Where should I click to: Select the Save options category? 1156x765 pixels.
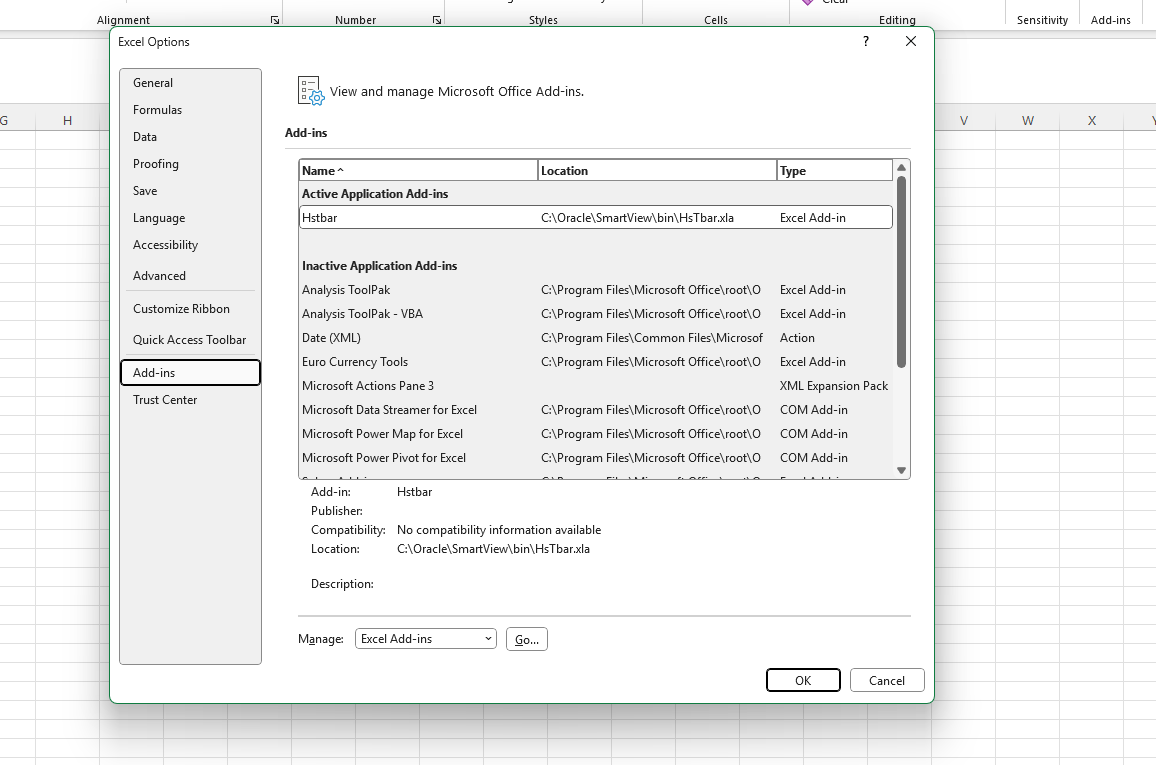(190, 191)
